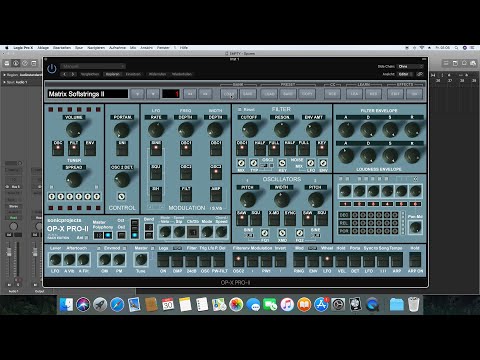Screen dimensions: 480x360
Task: Toggle the OSC switch under VOLUME
Action: pos(58,149)
